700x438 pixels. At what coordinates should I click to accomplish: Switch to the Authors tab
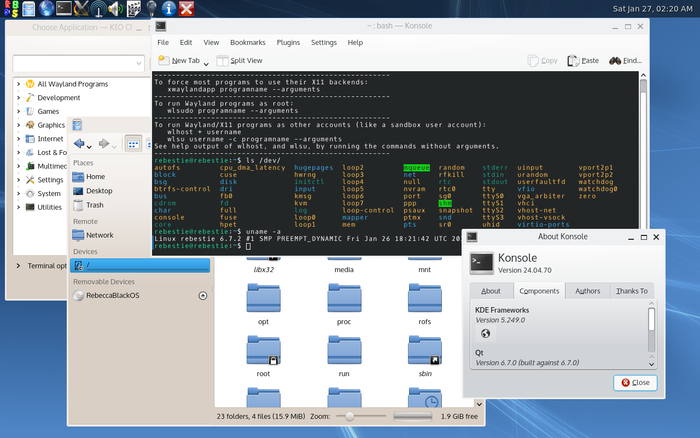click(588, 291)
